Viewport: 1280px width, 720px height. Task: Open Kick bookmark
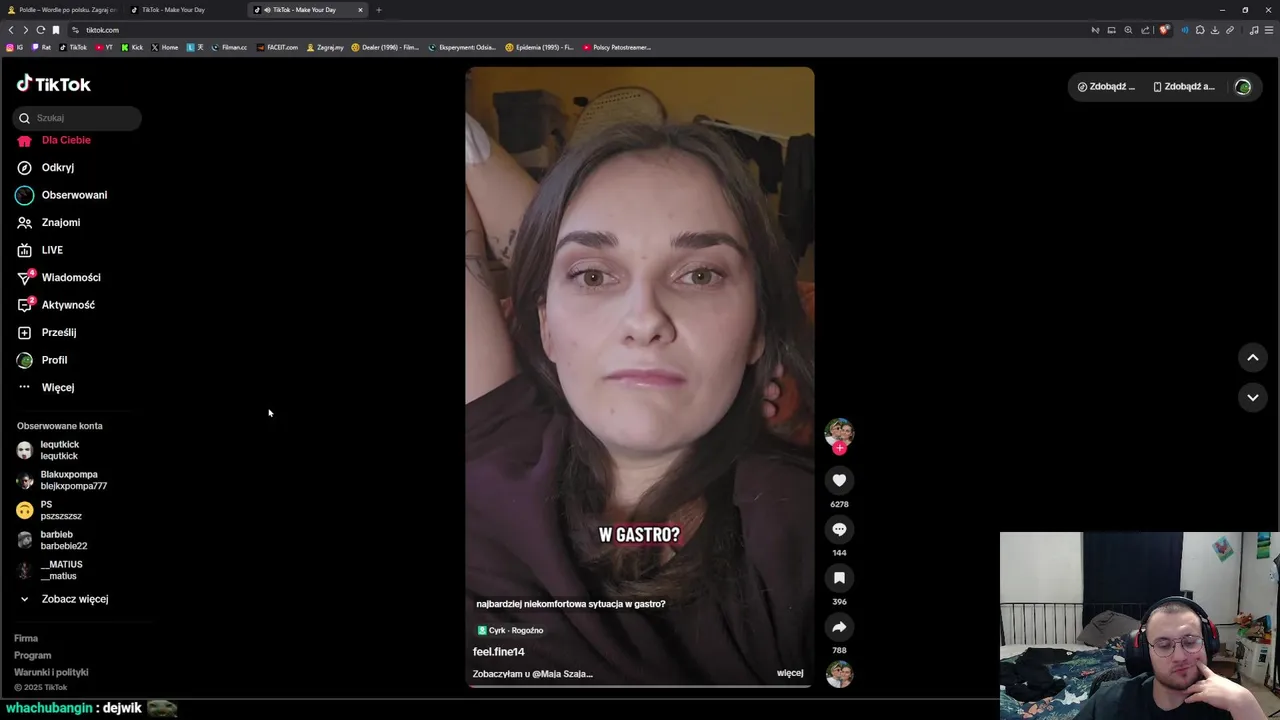[x=132, y=47]
